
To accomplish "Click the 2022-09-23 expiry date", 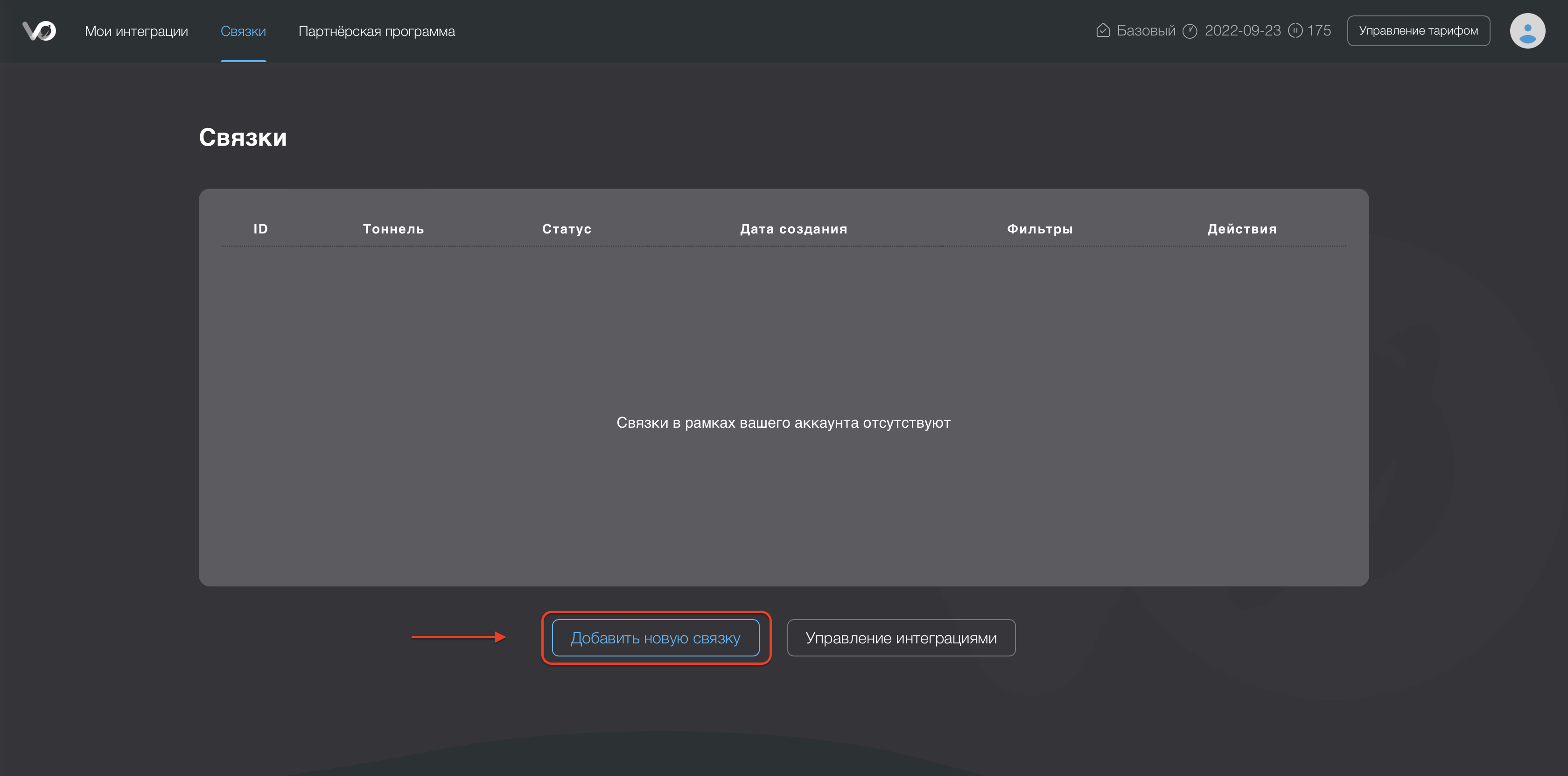I will coord(1242,30).
